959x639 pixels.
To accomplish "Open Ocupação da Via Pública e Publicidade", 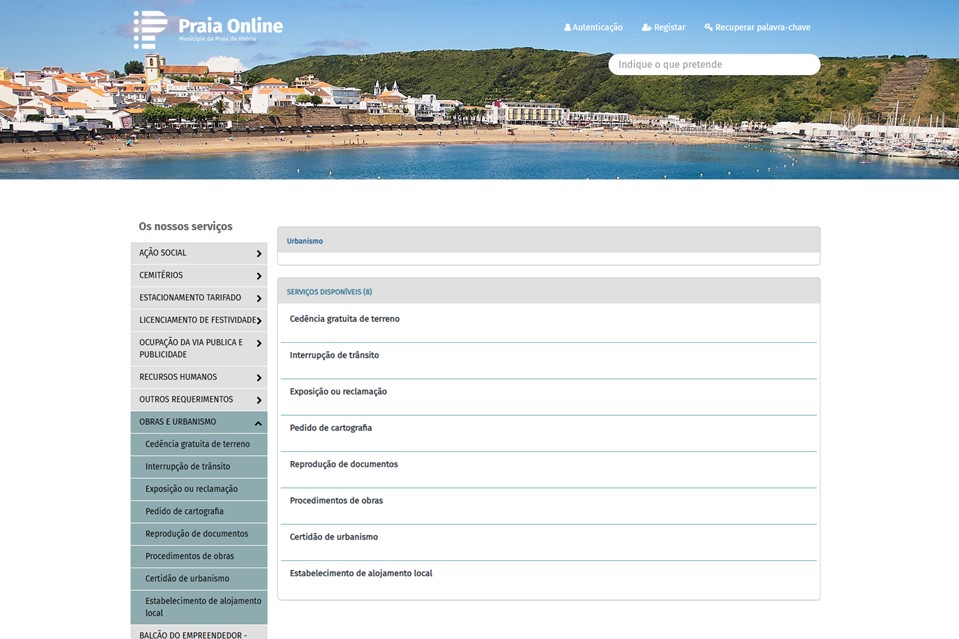I will point(190,348).
